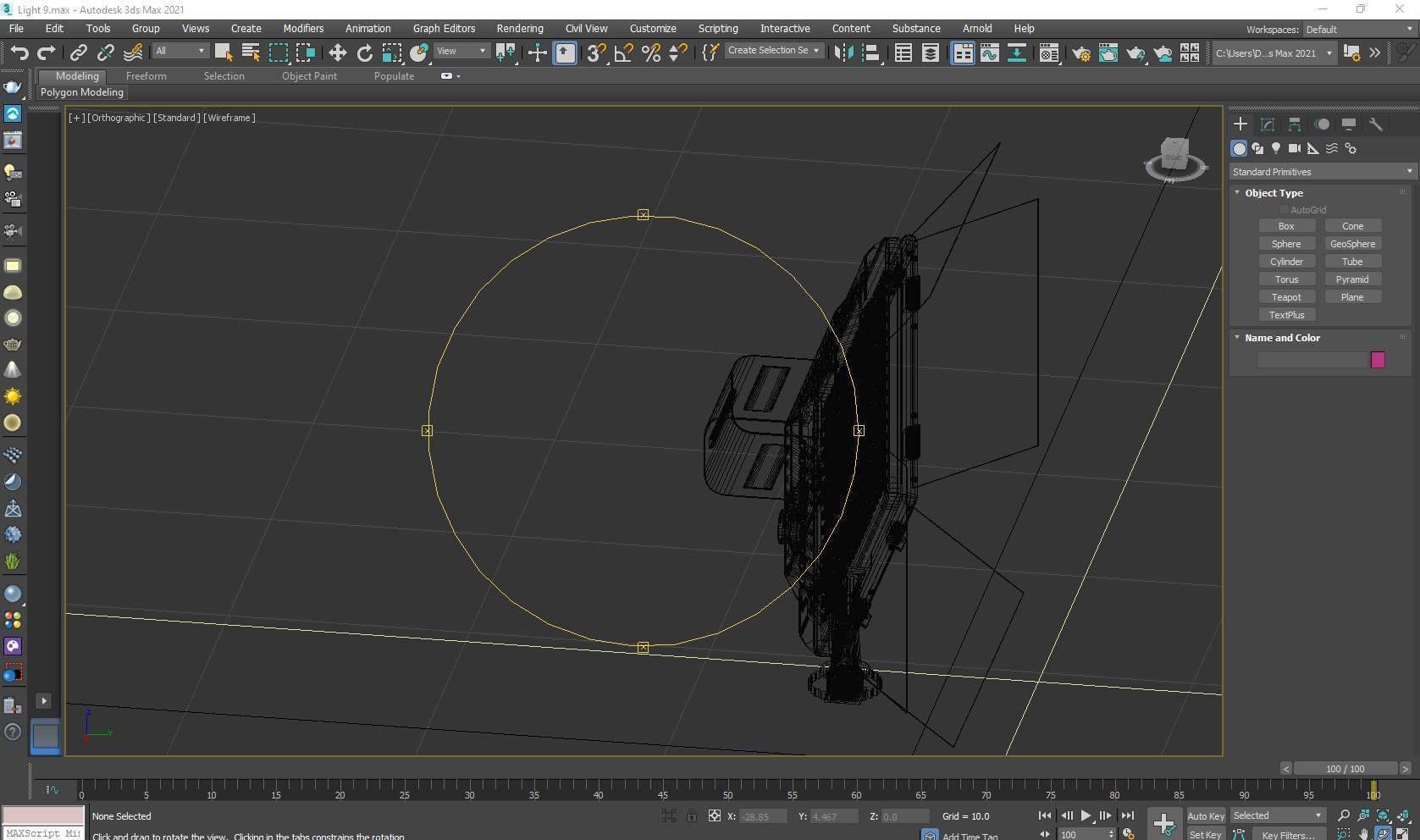Click the Teapot primitive button

1286,297
